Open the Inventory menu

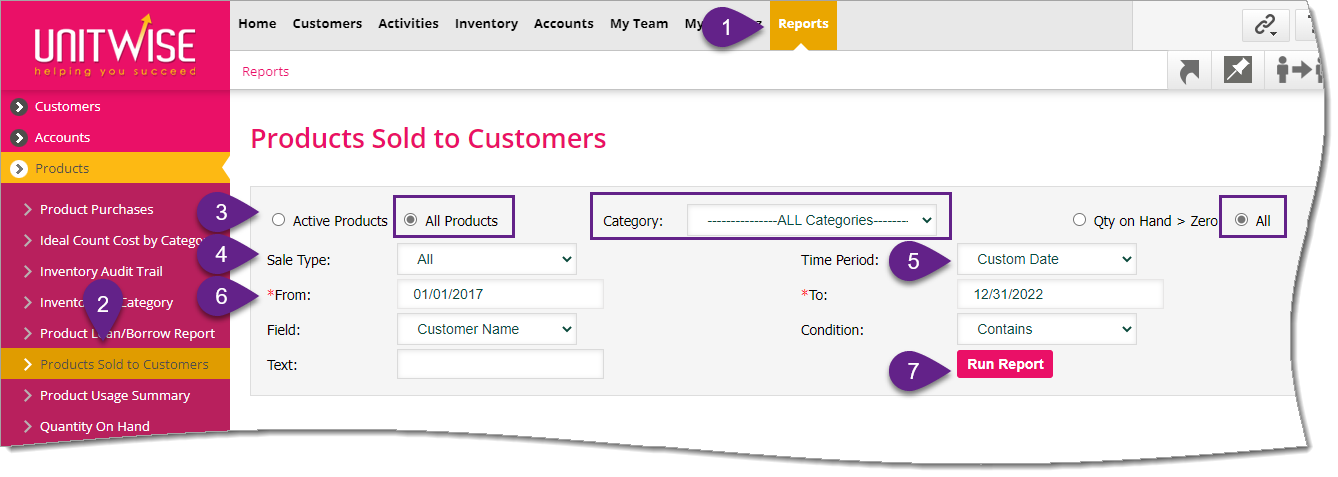pyautogui.click(x=486, y=24)
